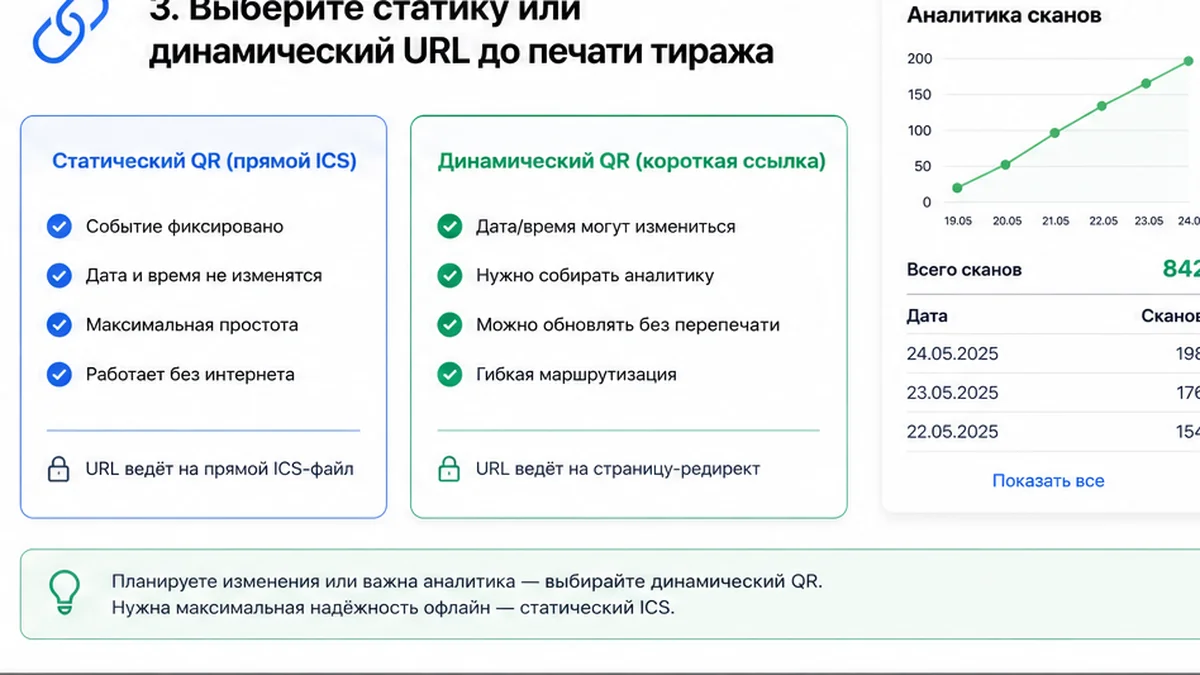Click the y-axis label 100 on chart
The height and width of the screenshot is (675, 1200).
(920, 131)
